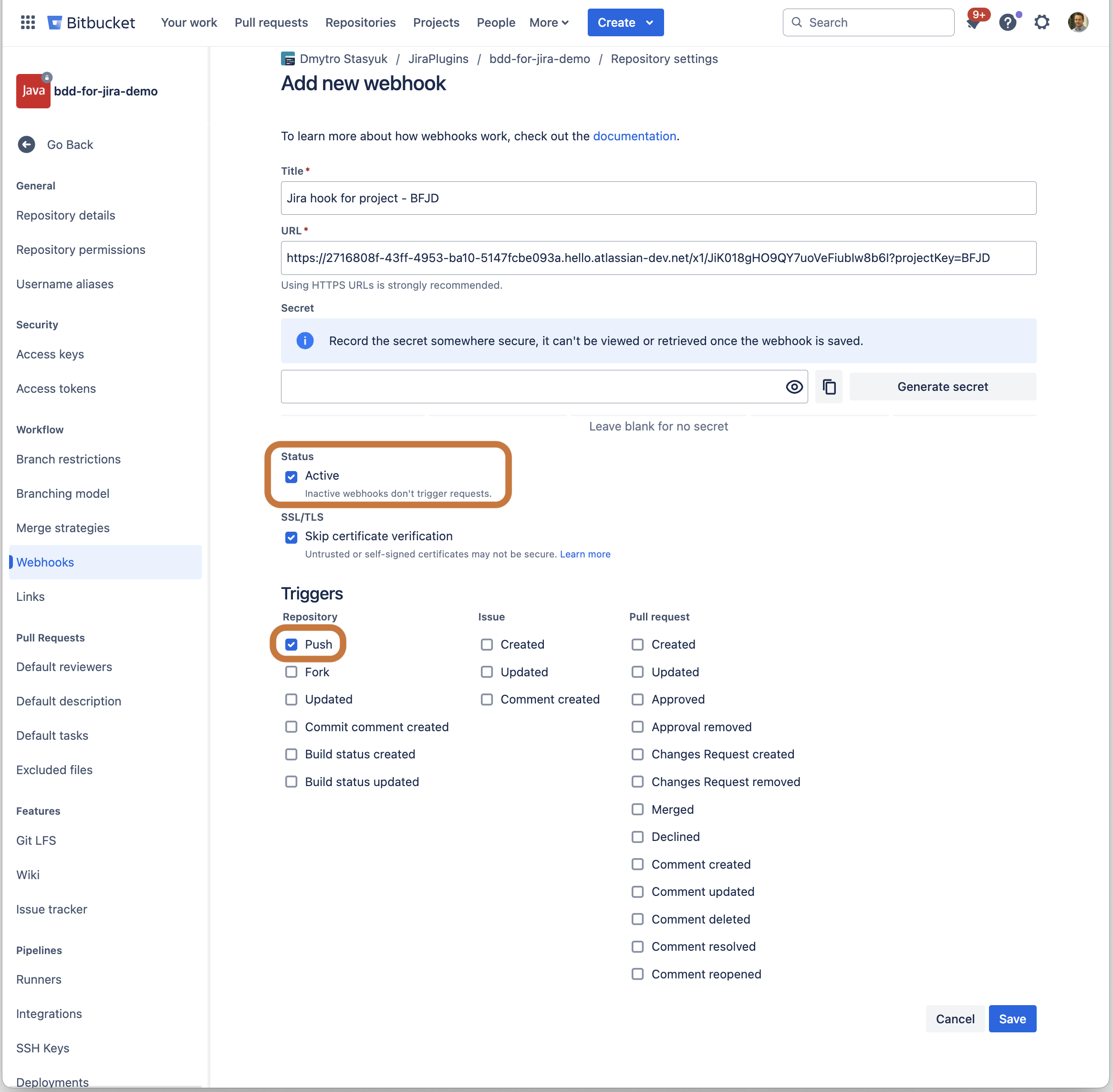
Task: Expand the More navigation dropdown
Action: (x=549, y=22)
